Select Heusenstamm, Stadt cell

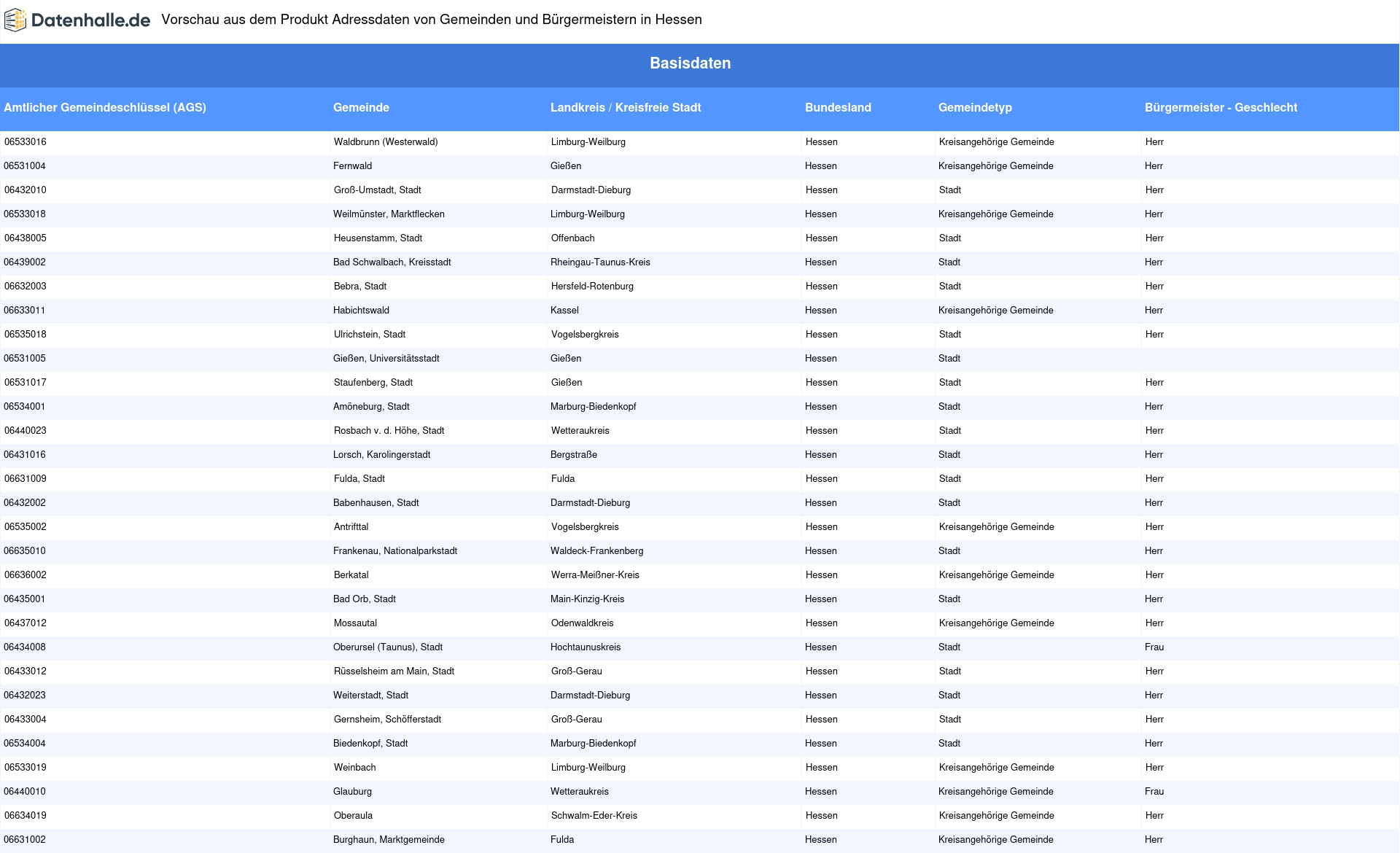[x=378, y=238]
